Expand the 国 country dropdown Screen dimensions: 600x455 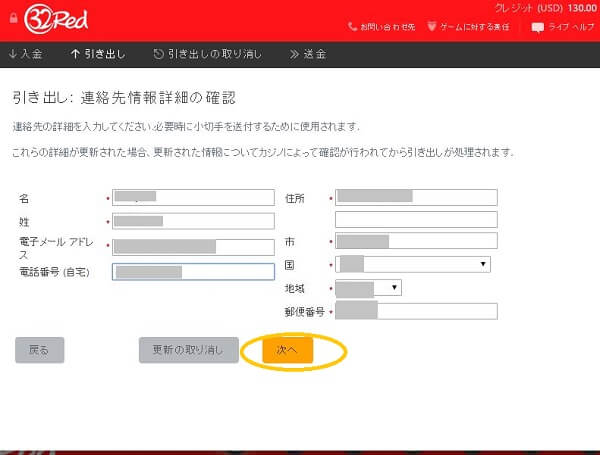[x=413, y=264]
